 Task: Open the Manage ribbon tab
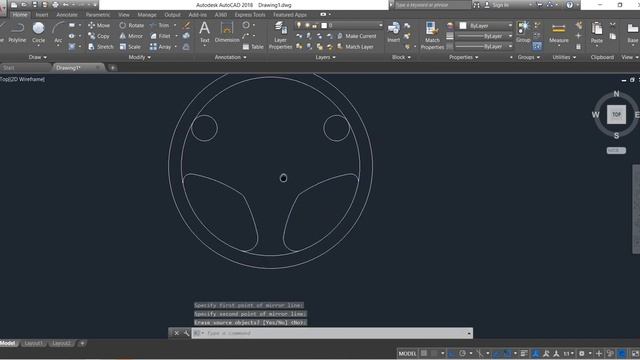147,15
